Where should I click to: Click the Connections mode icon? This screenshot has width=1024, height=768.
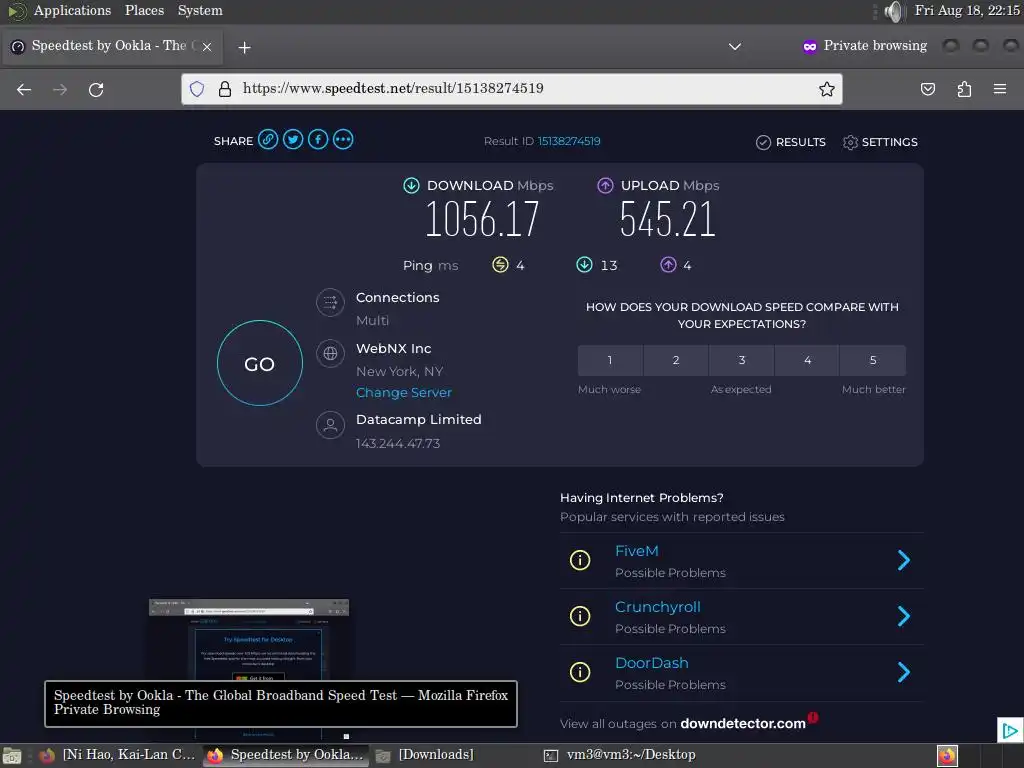[330, 302]
